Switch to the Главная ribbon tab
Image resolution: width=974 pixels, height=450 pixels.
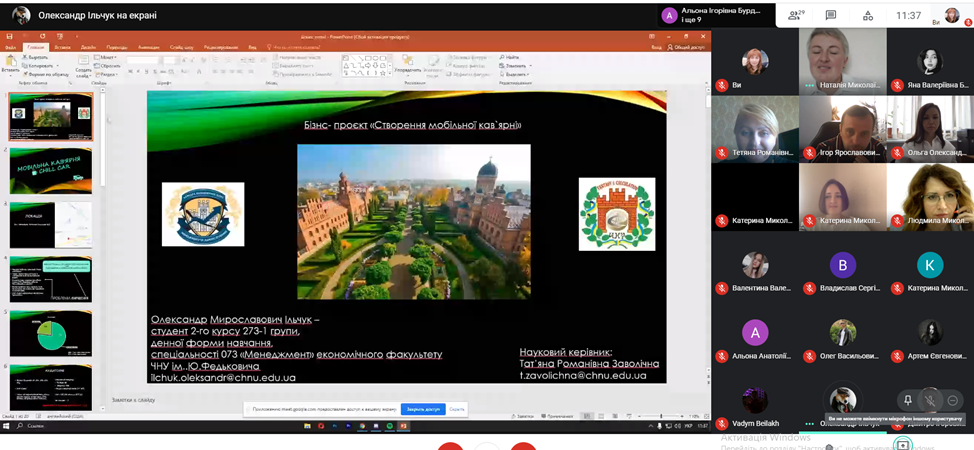(35, 47)
